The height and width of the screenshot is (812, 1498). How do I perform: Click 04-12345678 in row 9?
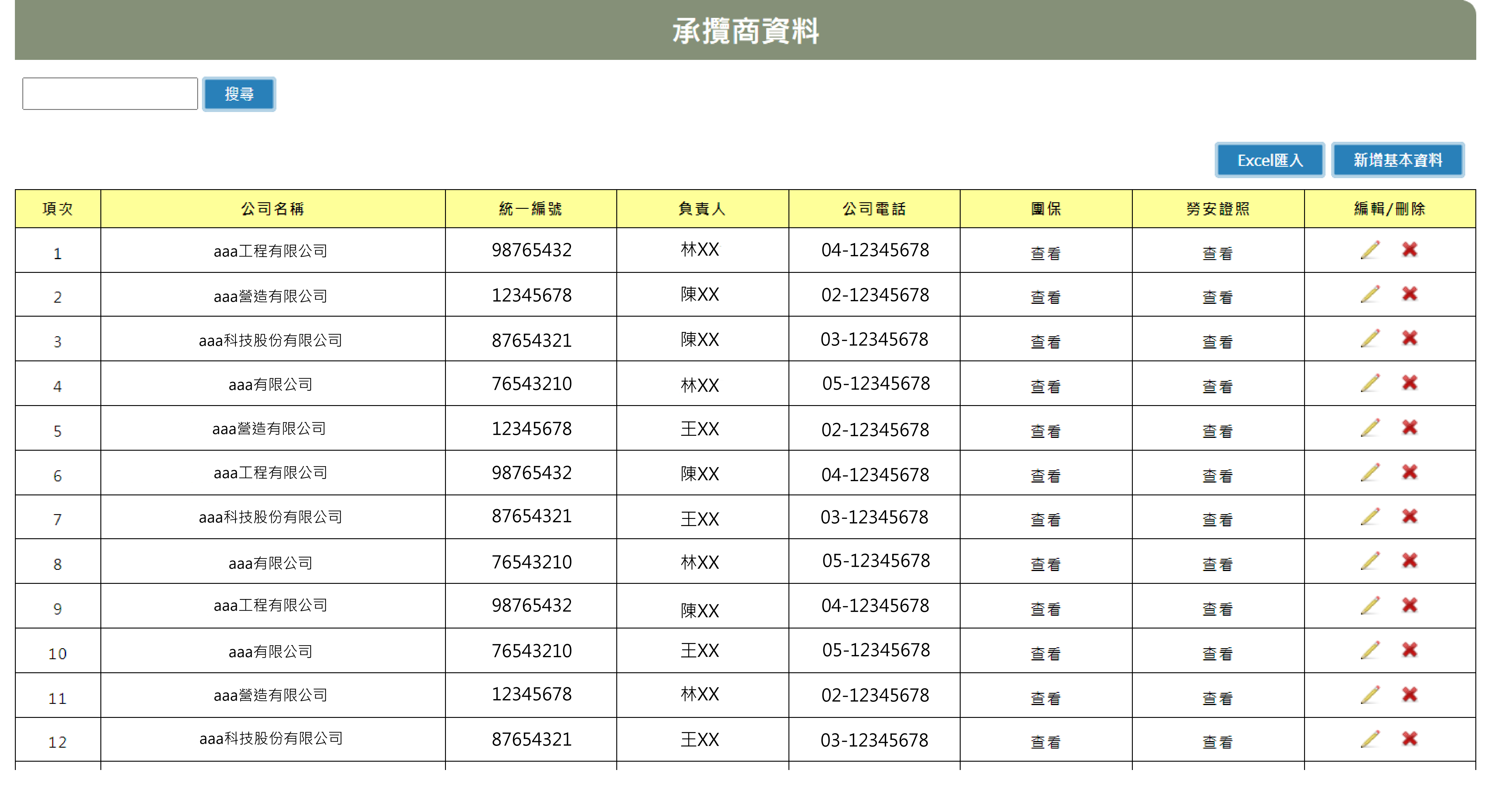pyautogui.click(x=875, y=606)
